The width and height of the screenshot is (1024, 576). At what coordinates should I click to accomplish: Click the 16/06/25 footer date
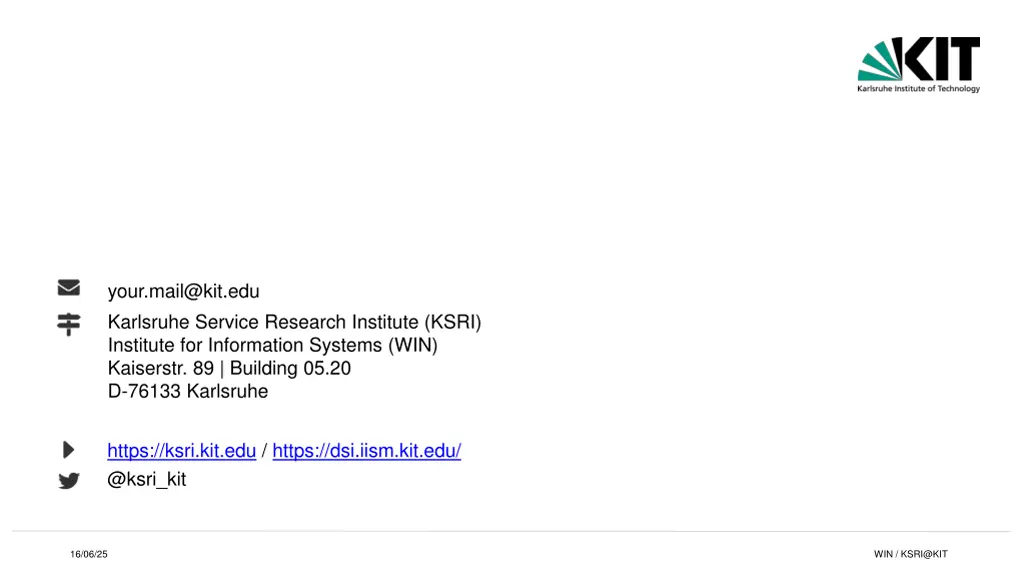pos(89,554)
